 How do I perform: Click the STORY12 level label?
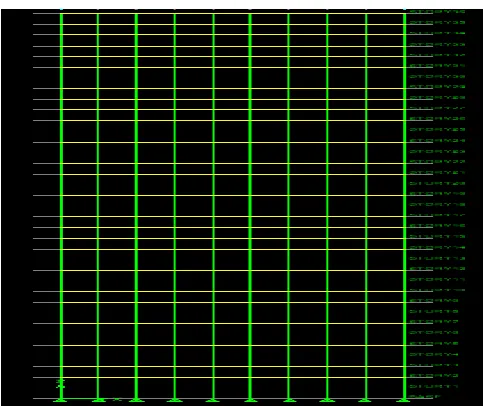click(437, 268)
